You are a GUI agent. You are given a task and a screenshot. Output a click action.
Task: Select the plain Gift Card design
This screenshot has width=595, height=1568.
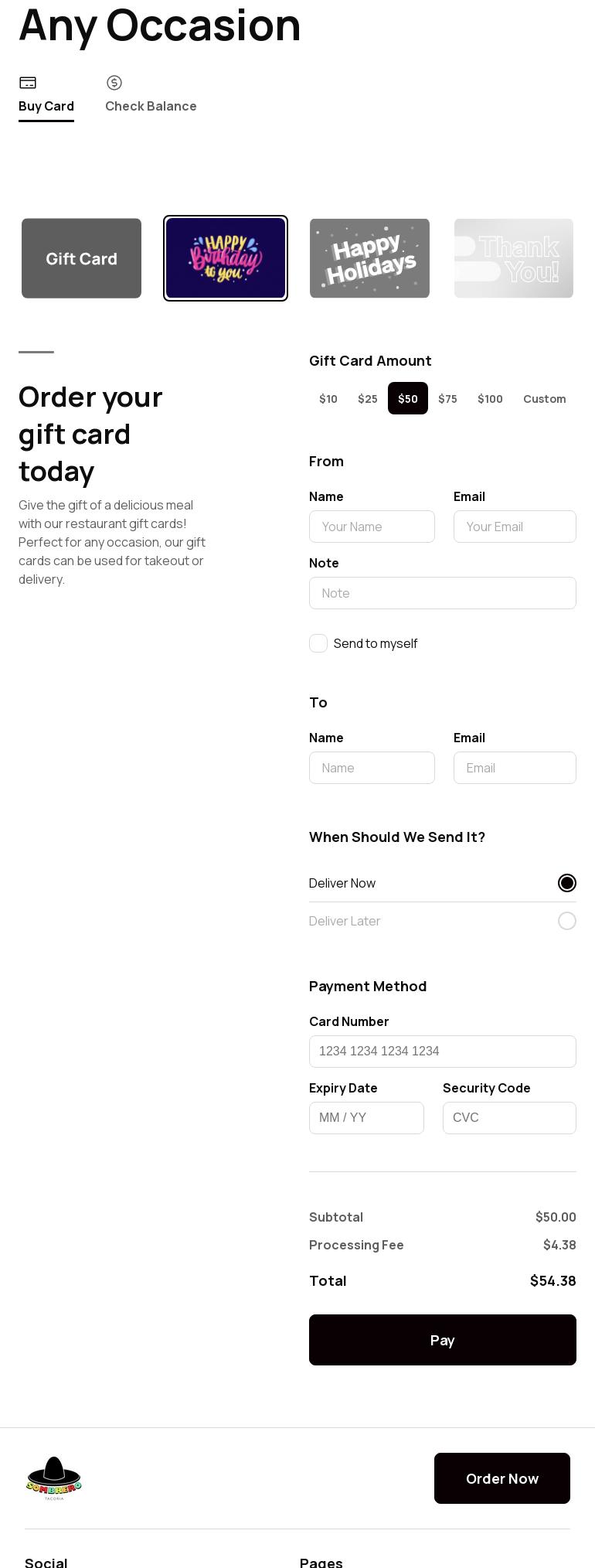pyautogui.click(x=81, y=258)
